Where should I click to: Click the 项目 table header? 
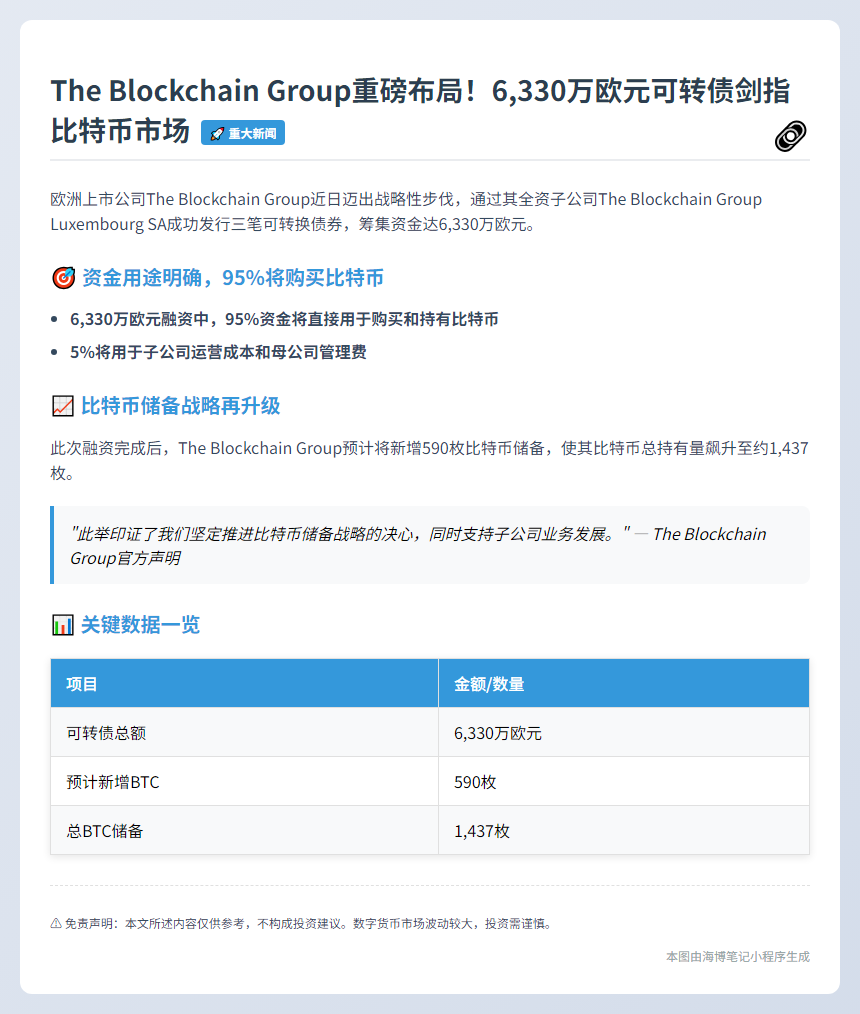[x=244, y=684]
